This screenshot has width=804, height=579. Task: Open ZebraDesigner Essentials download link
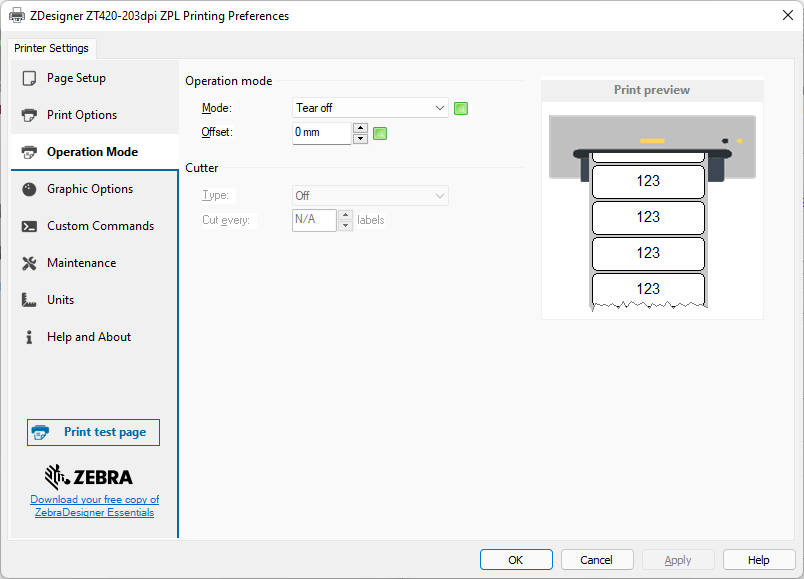click(x=94, y=506)
